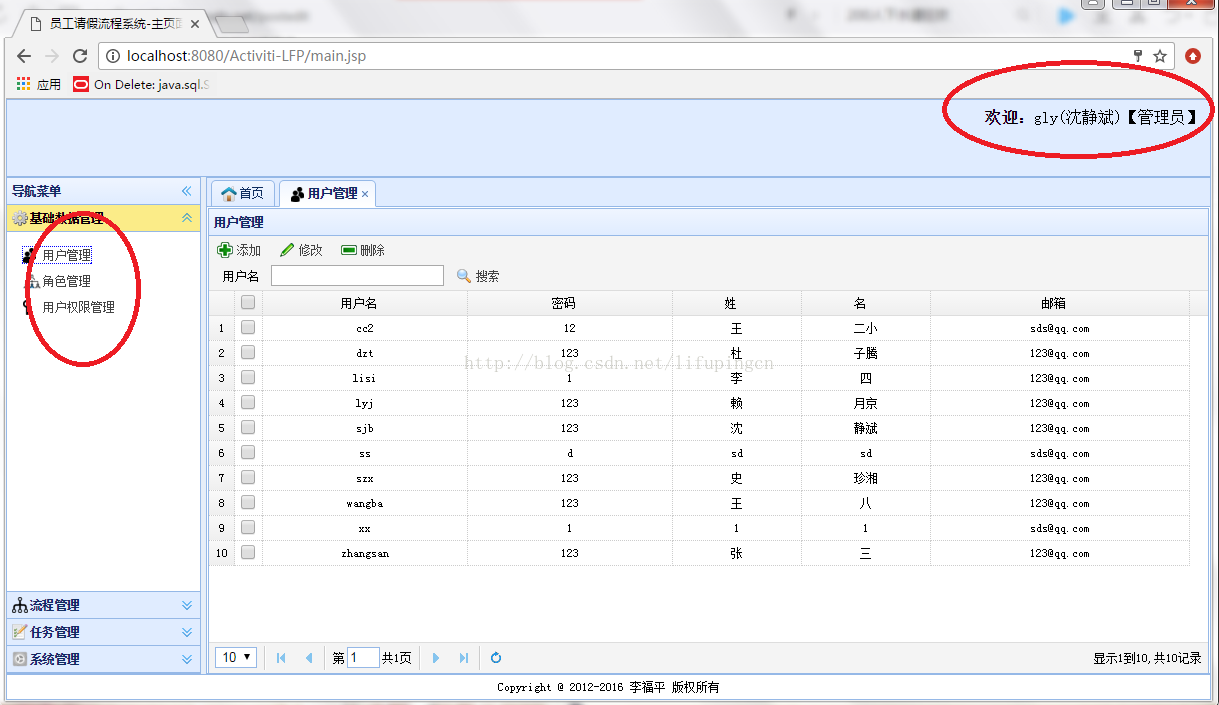Viewport: 1219px width, 705px height.
Task: Click the 员工请假流程系统 browser tab
Action: pos(113,23)
